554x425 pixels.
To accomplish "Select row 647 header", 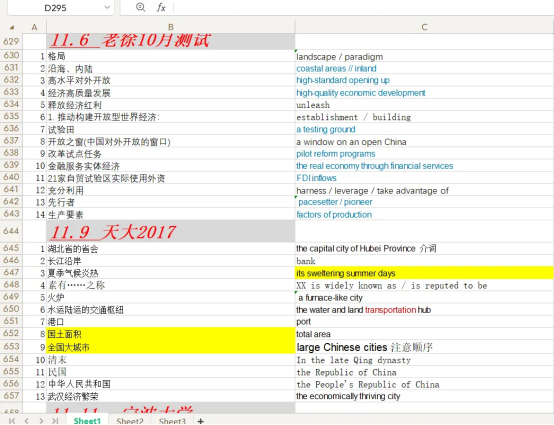I will (x=11, y=272).
